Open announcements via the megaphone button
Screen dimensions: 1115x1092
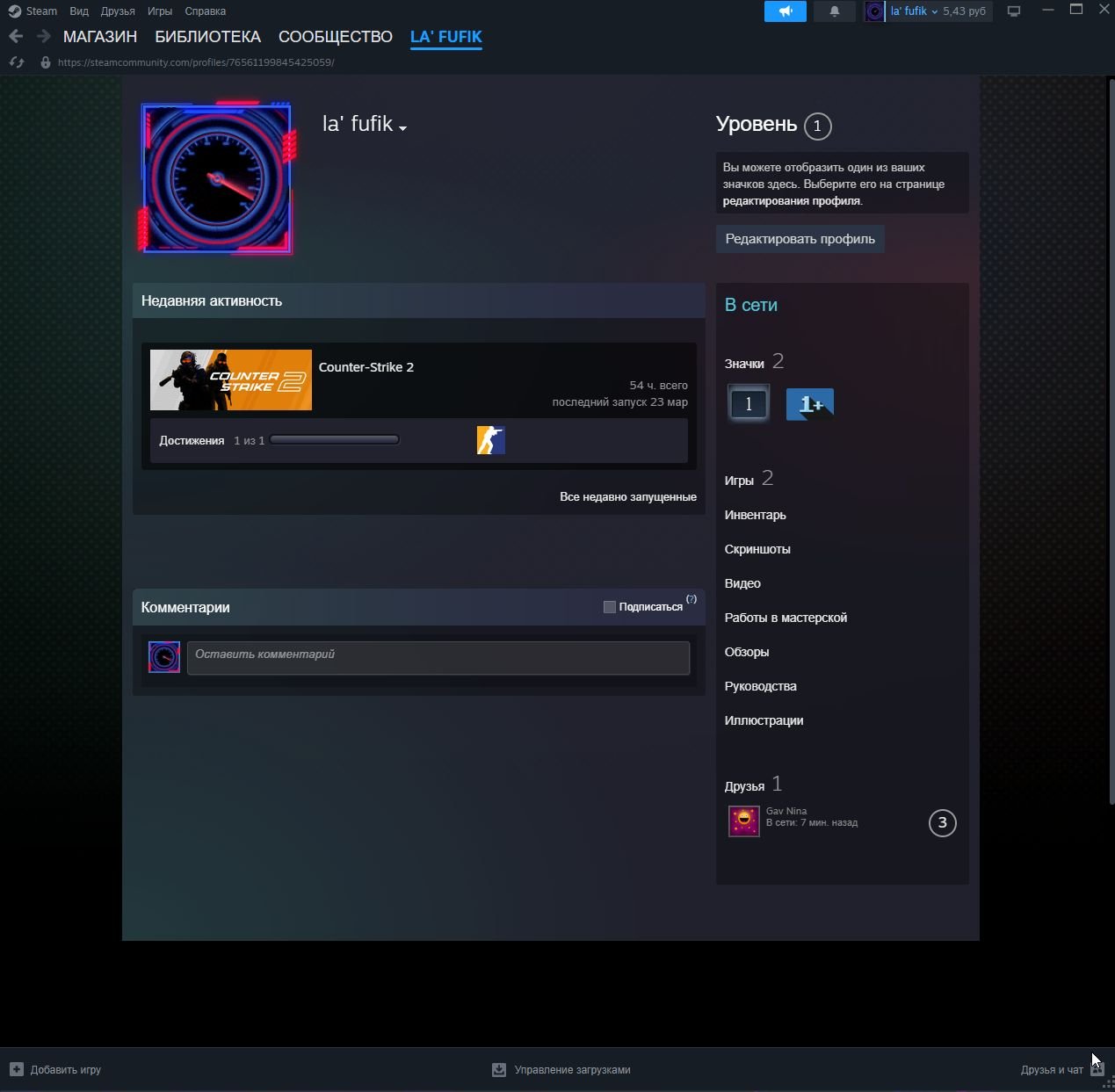(786, 11)
